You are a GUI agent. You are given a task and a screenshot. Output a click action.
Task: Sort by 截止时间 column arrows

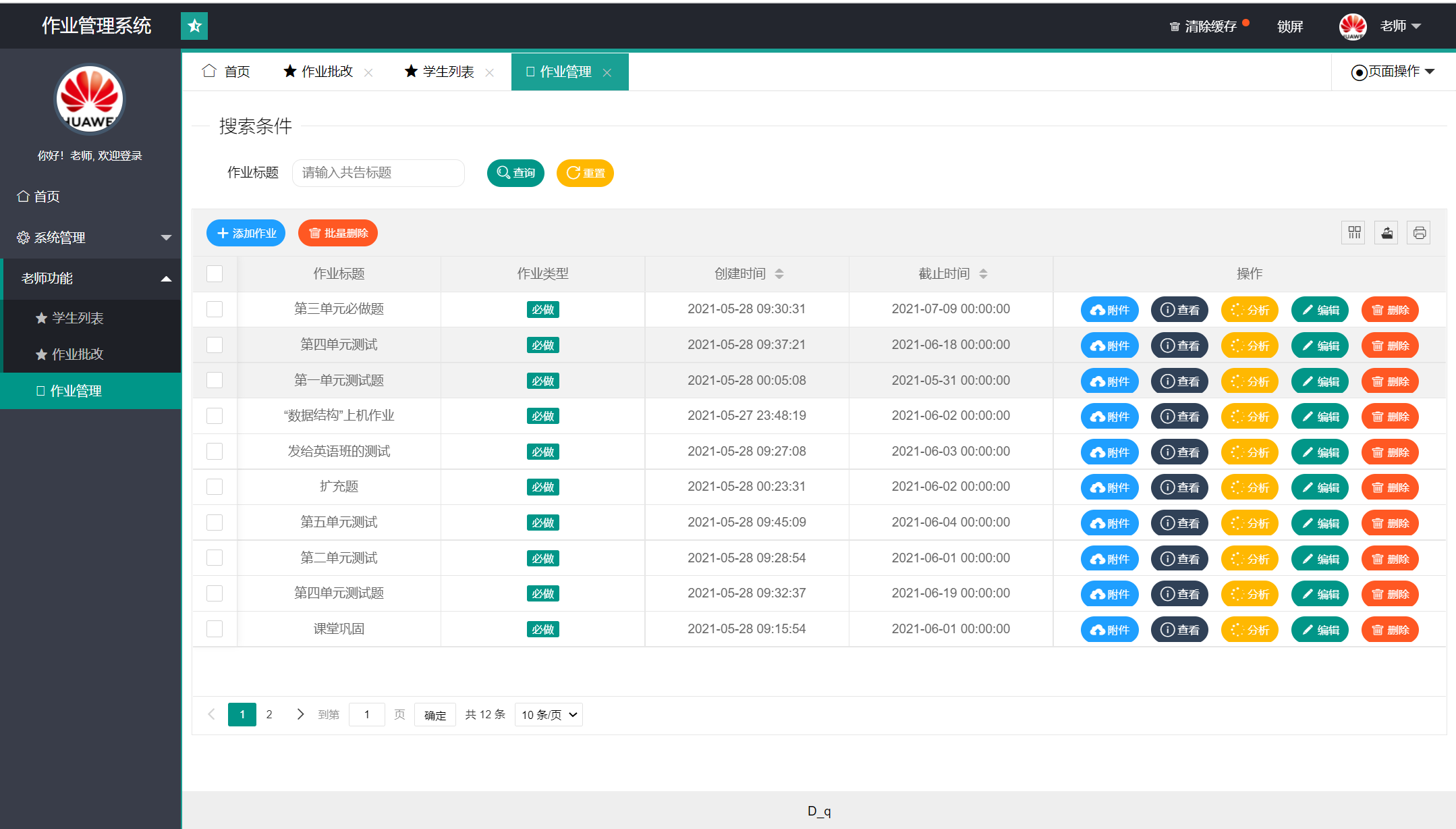pyautogui.click(x=983, y=273)
